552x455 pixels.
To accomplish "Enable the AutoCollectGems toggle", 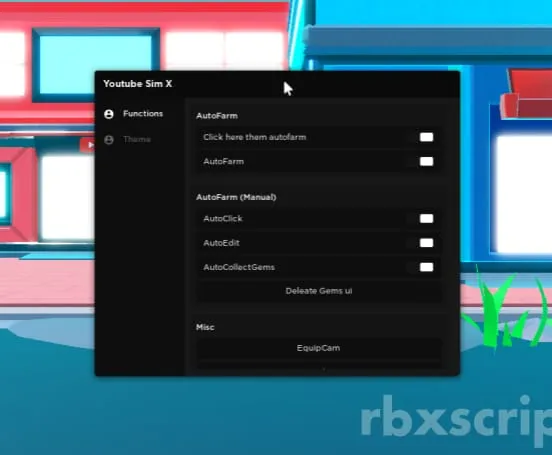I will pyautogui.click(x=426, y=267).
